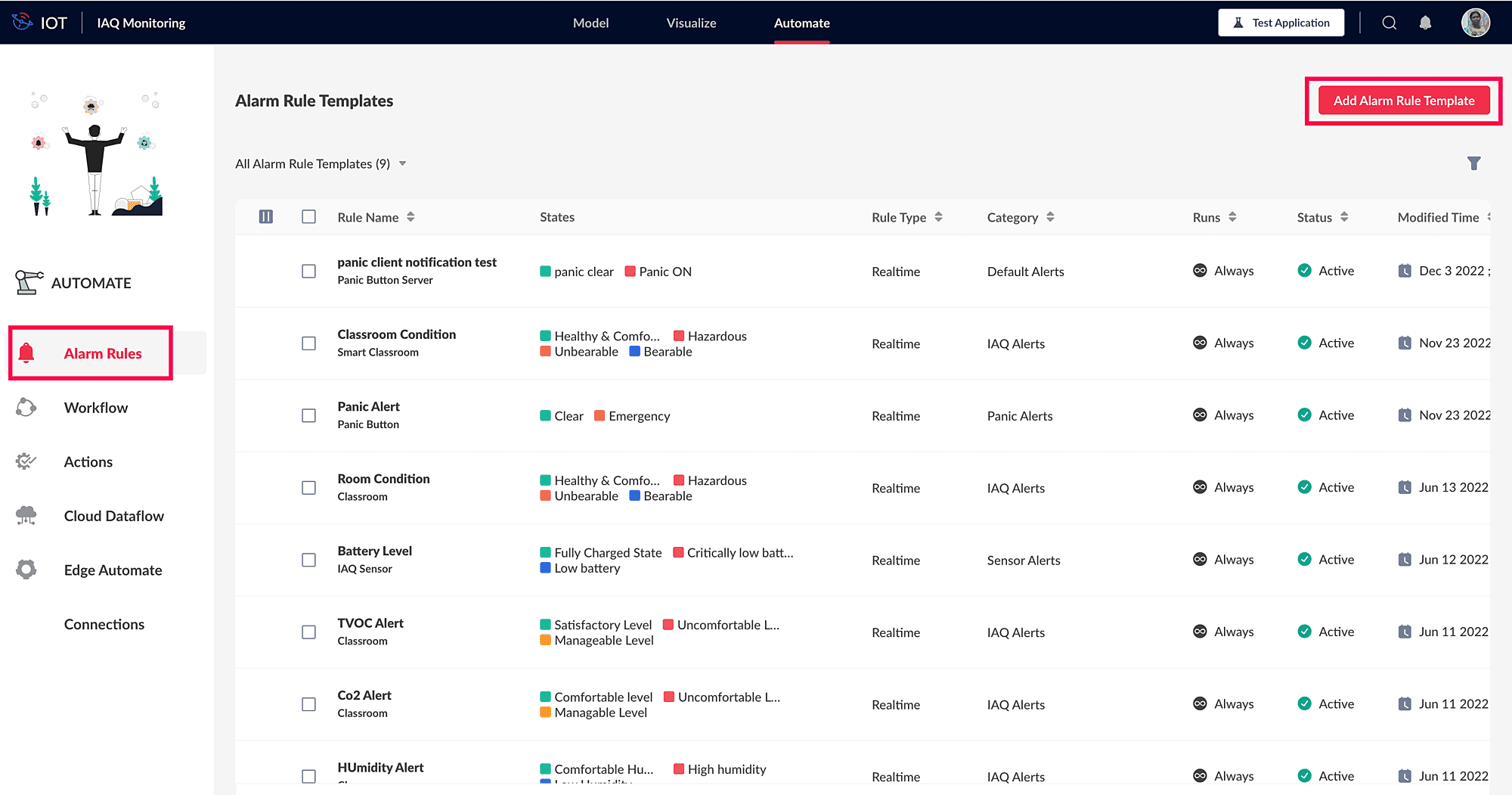1512x795 pixels.
Task: Toggle the select-all header checkbox
Action: [x=308, y=217]
